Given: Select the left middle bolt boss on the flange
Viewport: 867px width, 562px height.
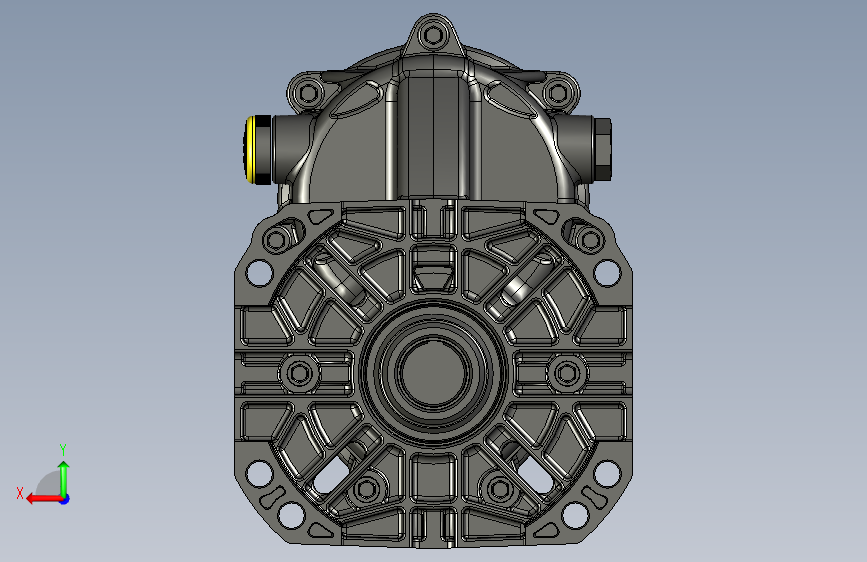Looking at the screenshot, I should (x=299, y=373).
